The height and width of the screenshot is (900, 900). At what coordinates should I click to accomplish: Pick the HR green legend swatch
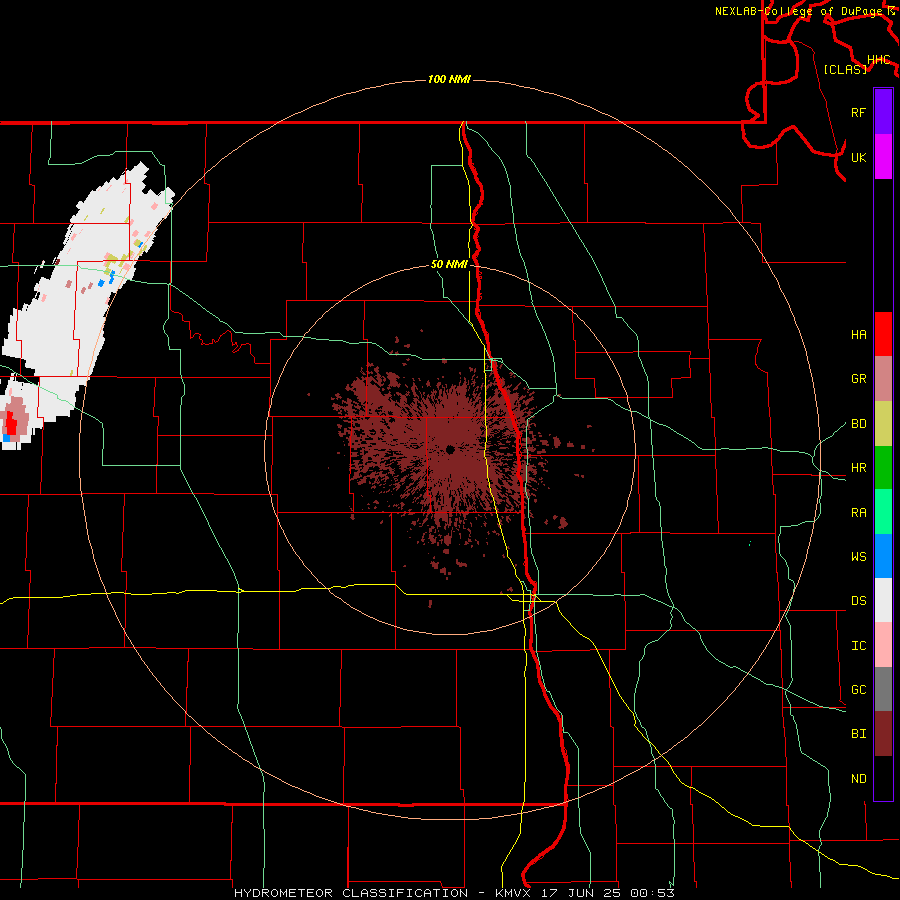883,468
